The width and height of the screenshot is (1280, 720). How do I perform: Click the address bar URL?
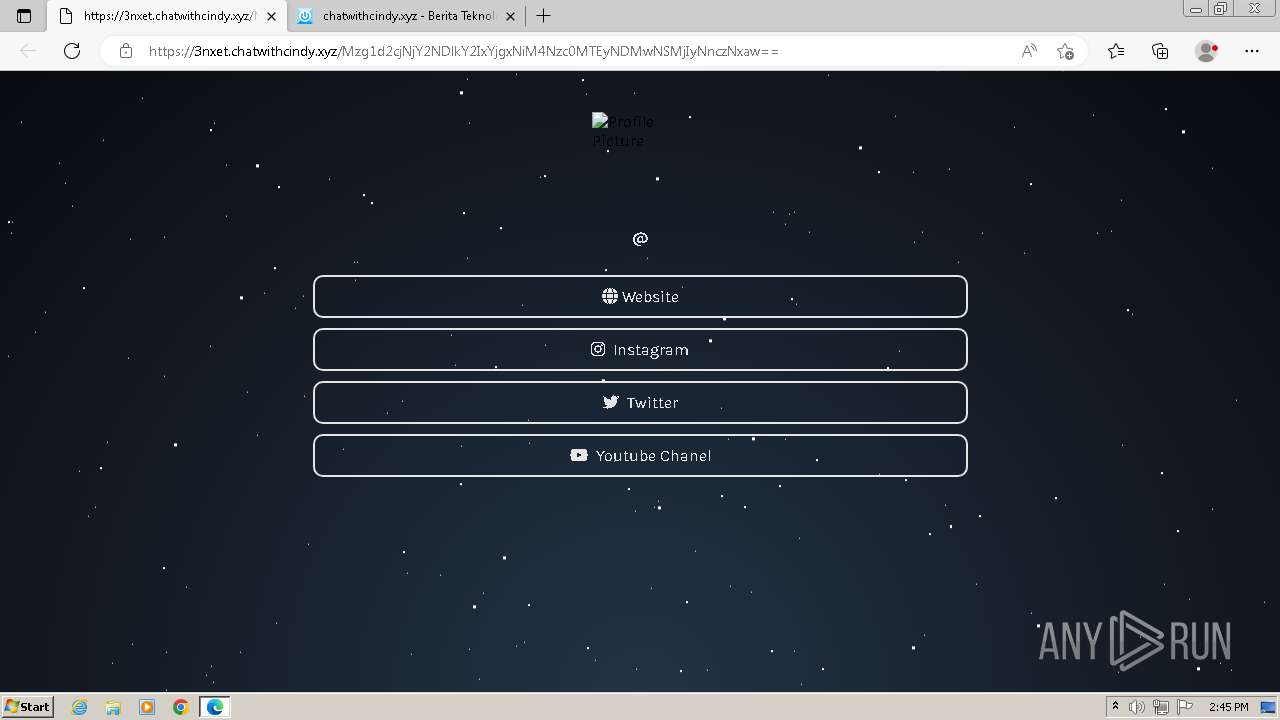pyautogui.click(x=463, y=51)
